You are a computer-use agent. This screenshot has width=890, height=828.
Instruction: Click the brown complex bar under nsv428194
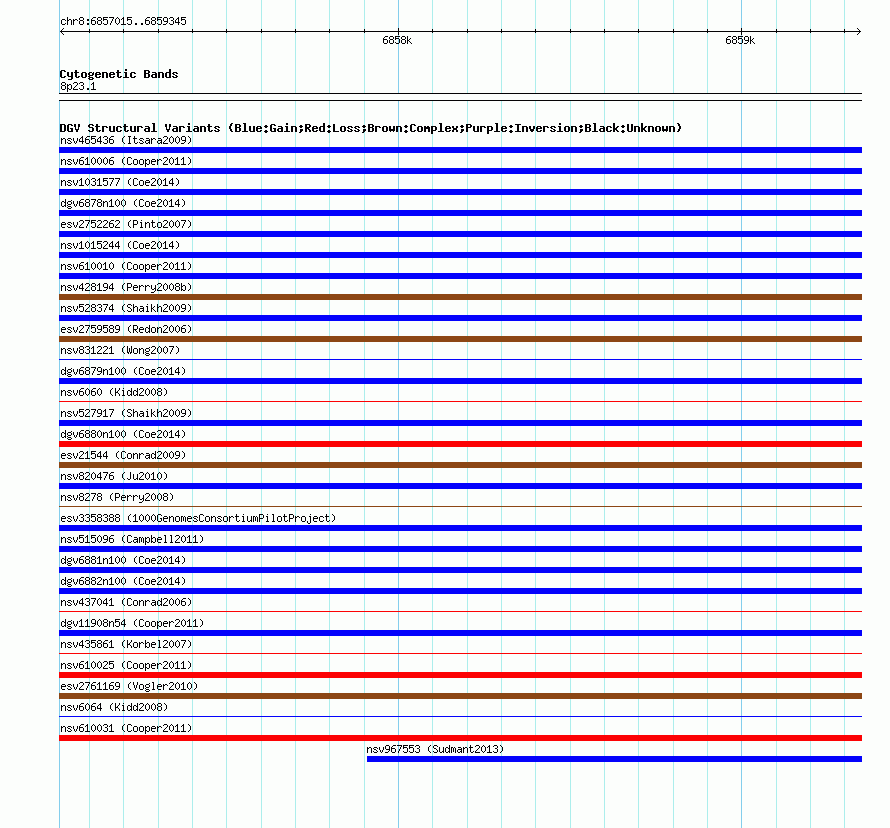point(460,297)
